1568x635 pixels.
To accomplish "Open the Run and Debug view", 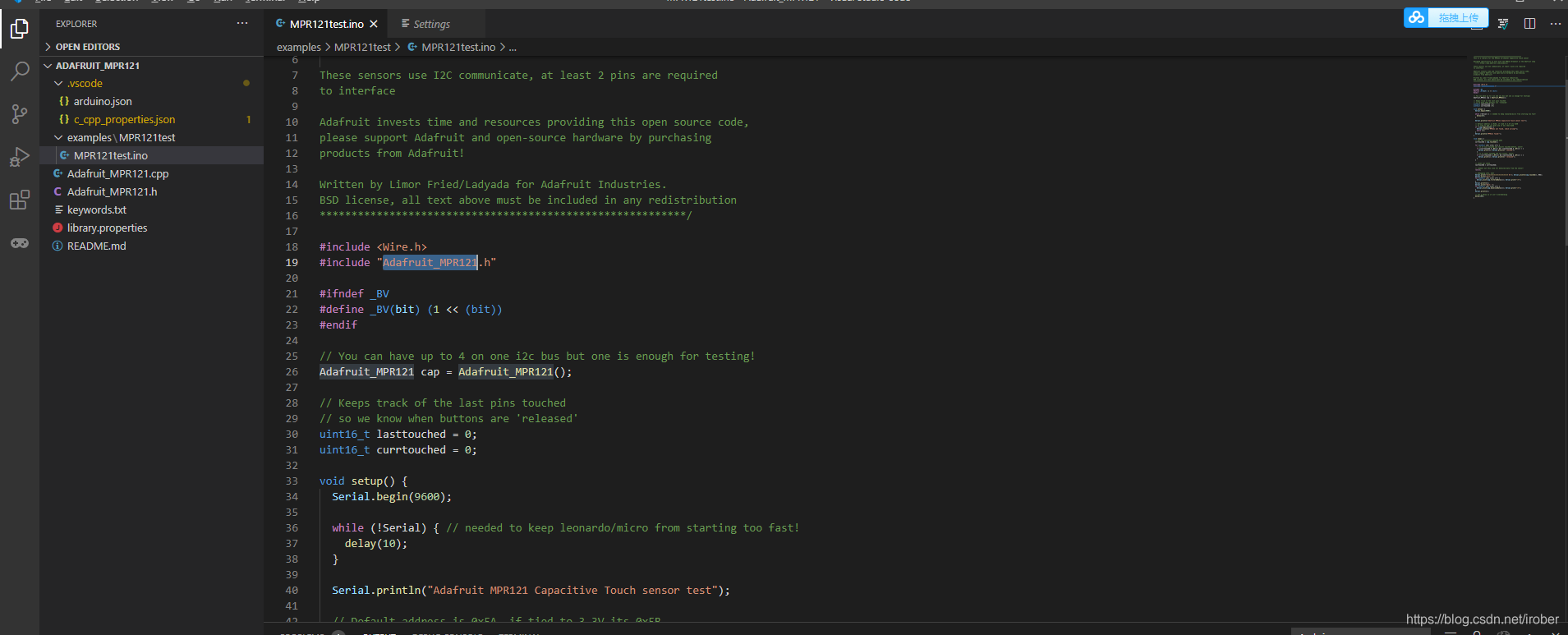I will pyautogui.click(x=20, y=157).
